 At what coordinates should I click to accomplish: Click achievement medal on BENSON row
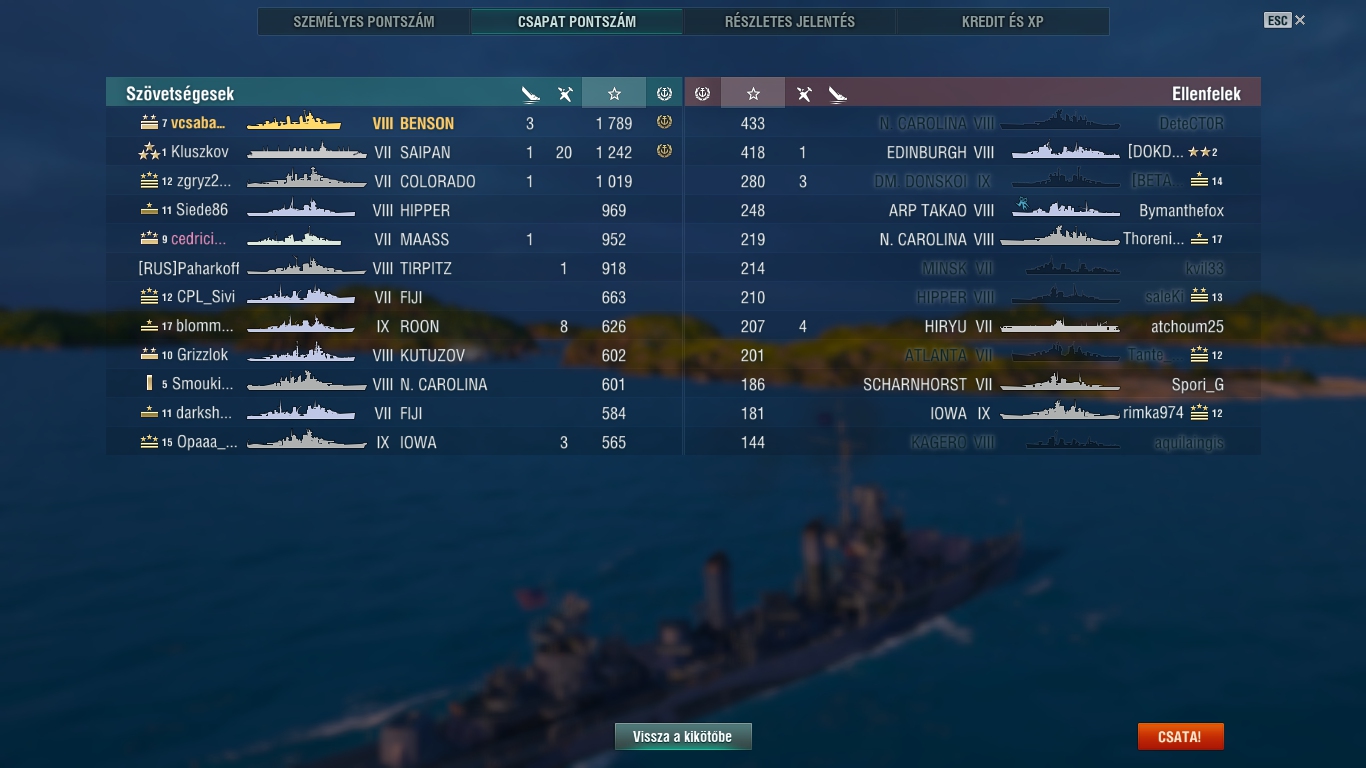click(664, 122)
